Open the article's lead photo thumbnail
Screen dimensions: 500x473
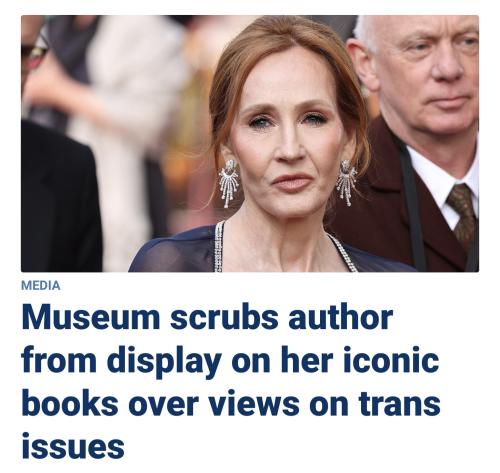click(x=250, y=144)
